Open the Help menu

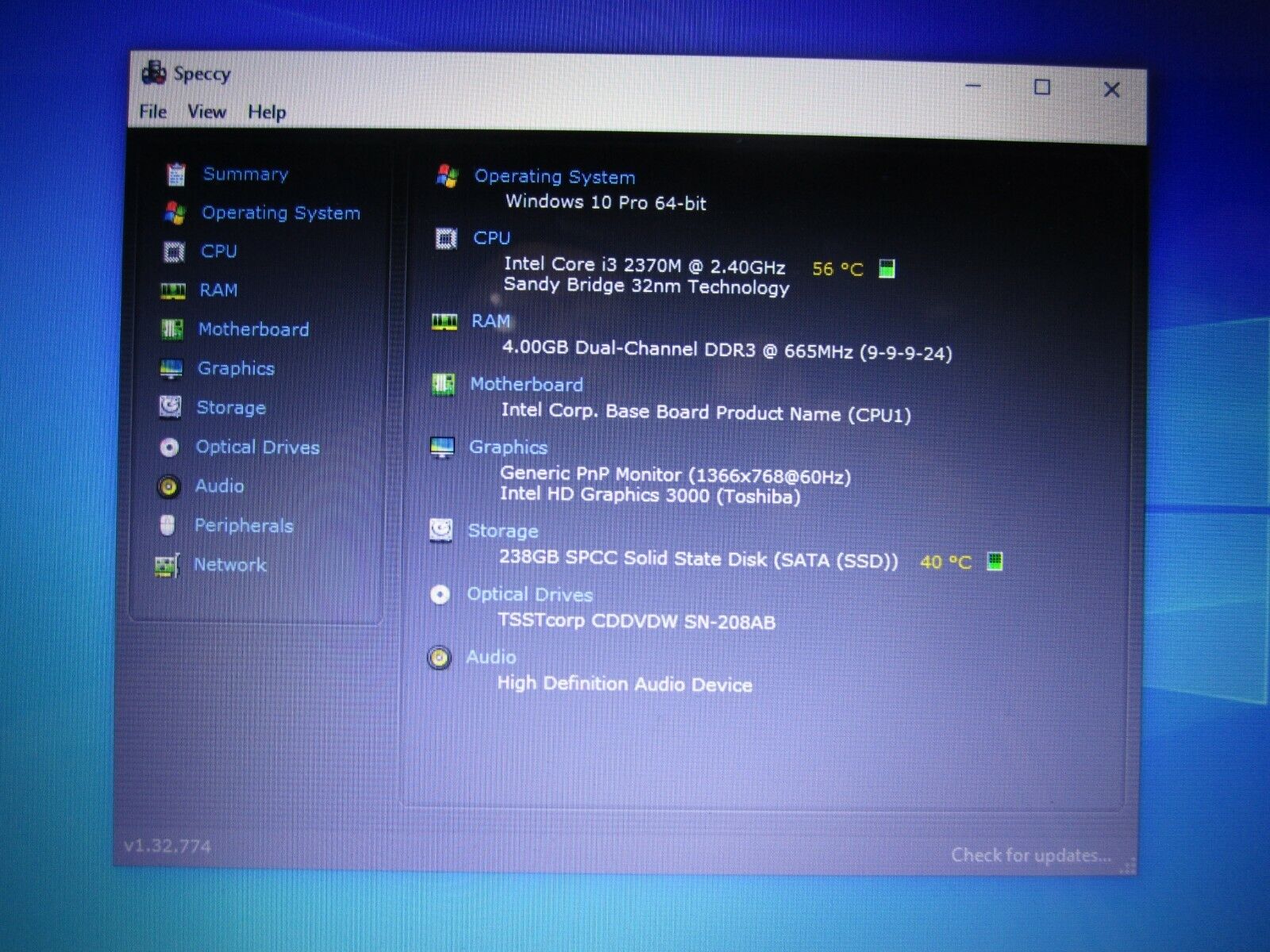[x=267, y=113]
